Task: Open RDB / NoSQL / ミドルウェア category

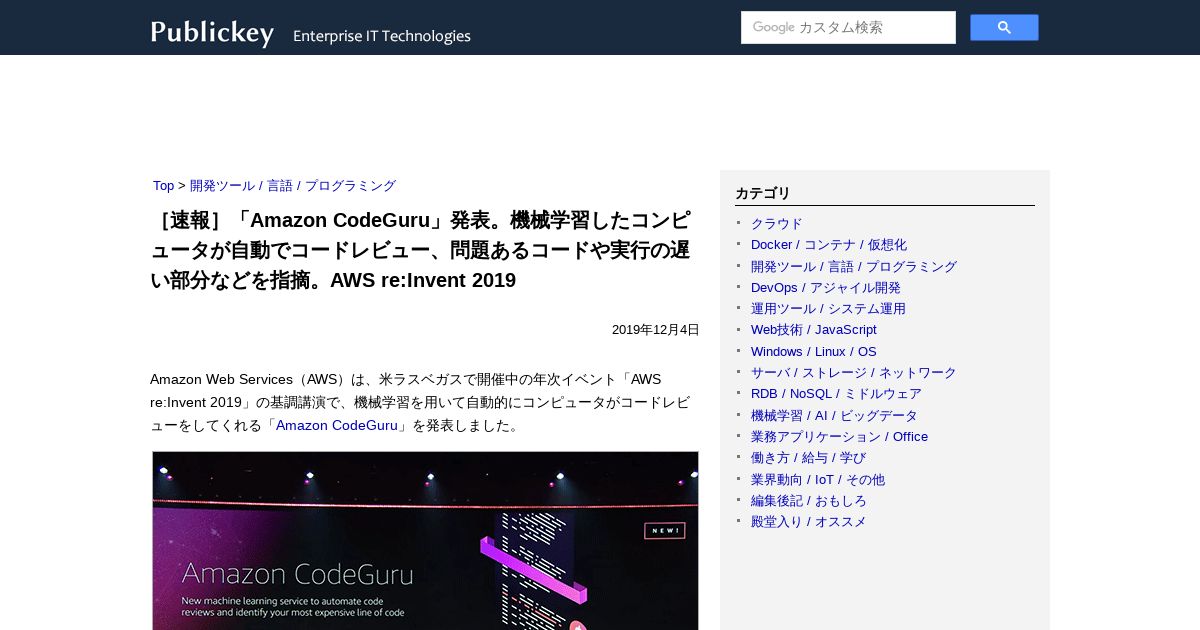Action: (836, 394)
